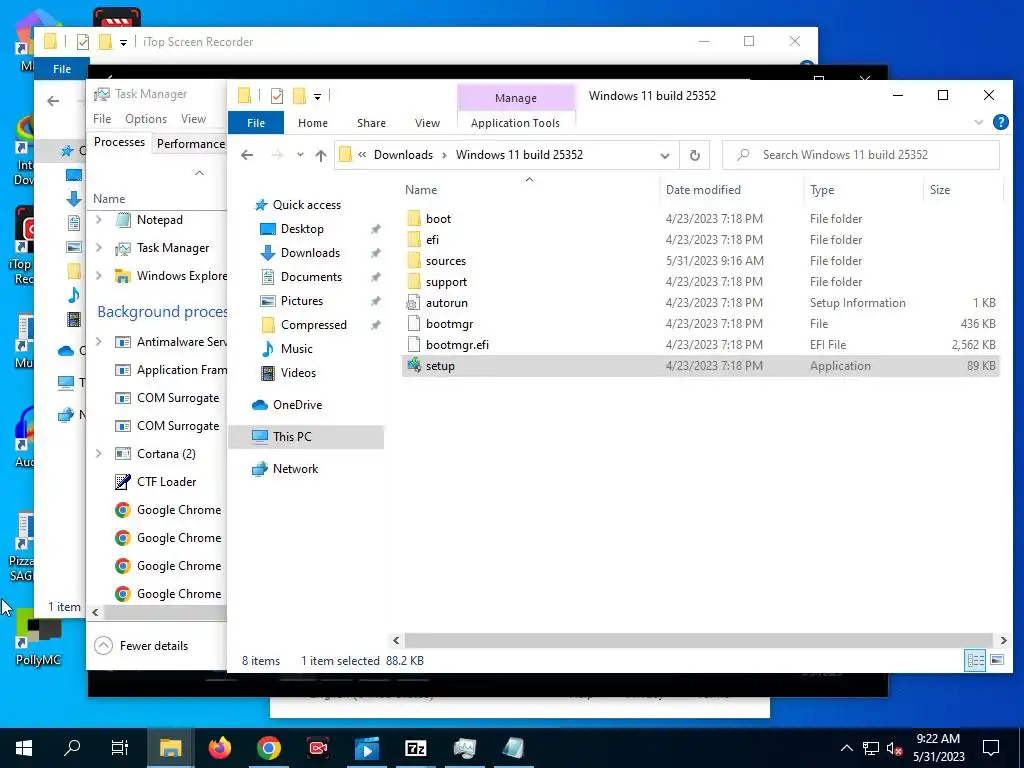Open Task Manager's File menu
Image resolution: width=1024 pixels, height=768 pixels.
[102, 119]
